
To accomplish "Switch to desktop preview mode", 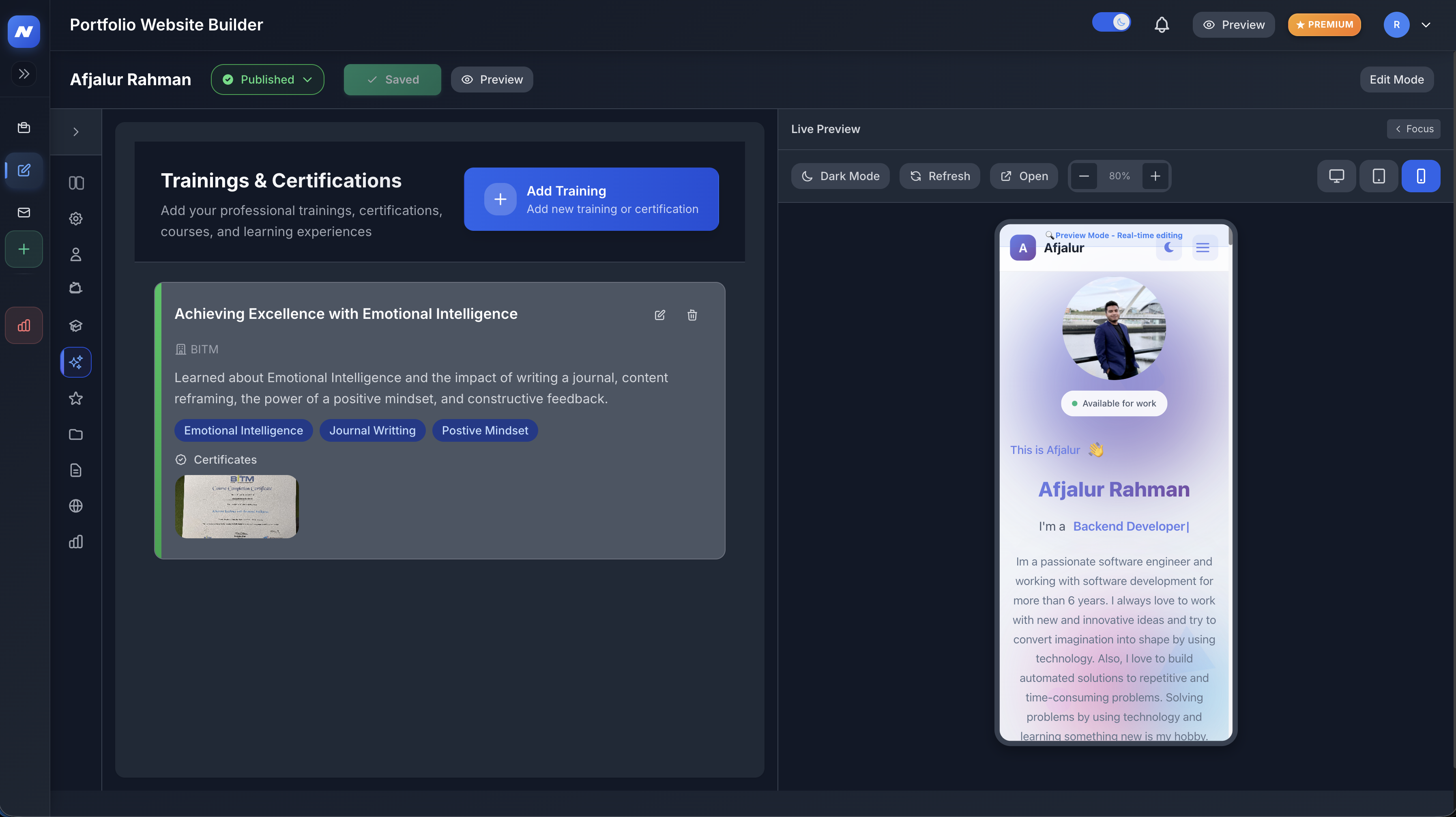I will click(1336, 176).
